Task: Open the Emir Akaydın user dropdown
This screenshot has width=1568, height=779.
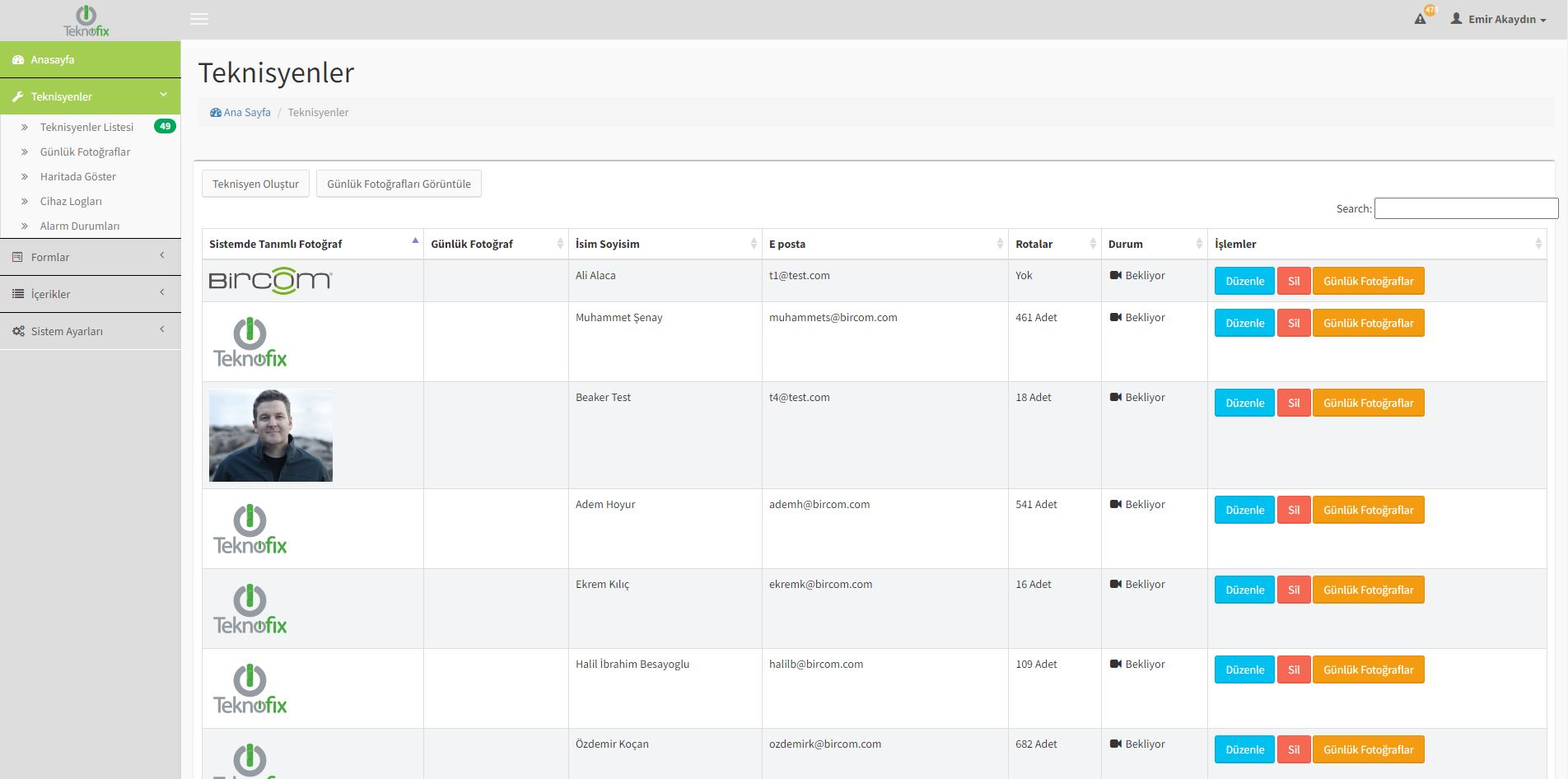Action: point(1499,19)
